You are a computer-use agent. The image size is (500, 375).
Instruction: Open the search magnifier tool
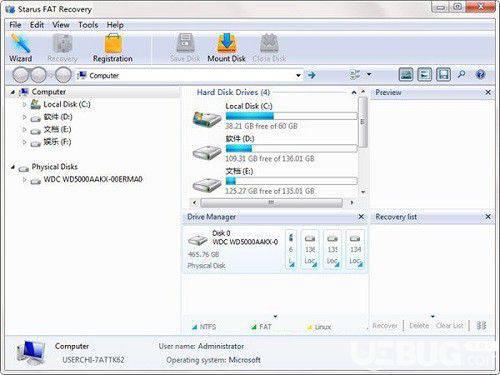click(462, 74)
